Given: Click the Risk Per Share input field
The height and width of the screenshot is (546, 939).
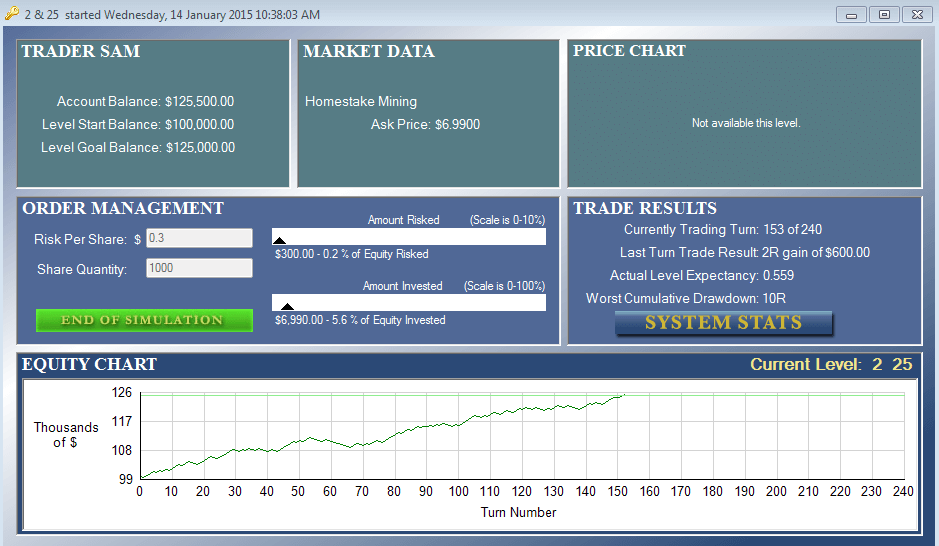Looking at the screenshot, I should [x=199, y=238].
